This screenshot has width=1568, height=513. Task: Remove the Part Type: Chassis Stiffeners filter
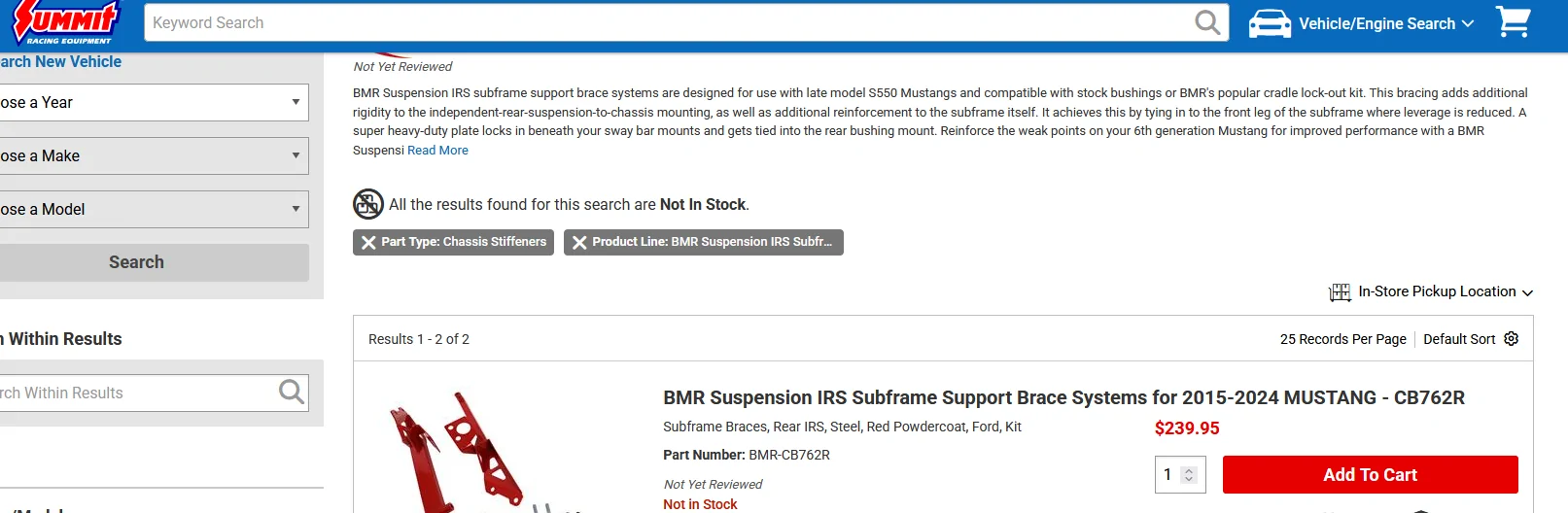point(368,243)
